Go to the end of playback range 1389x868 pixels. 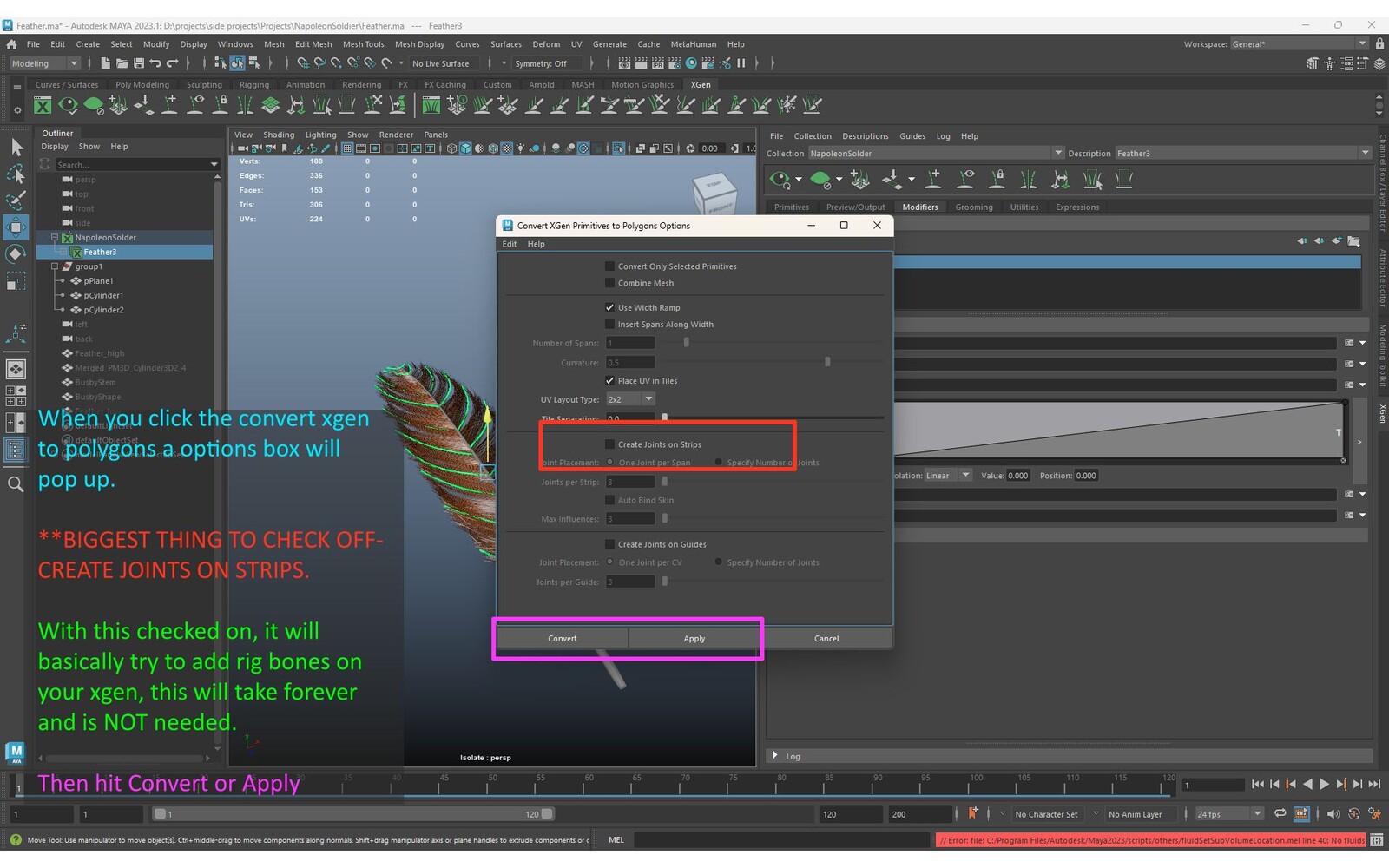[1374, 785]
